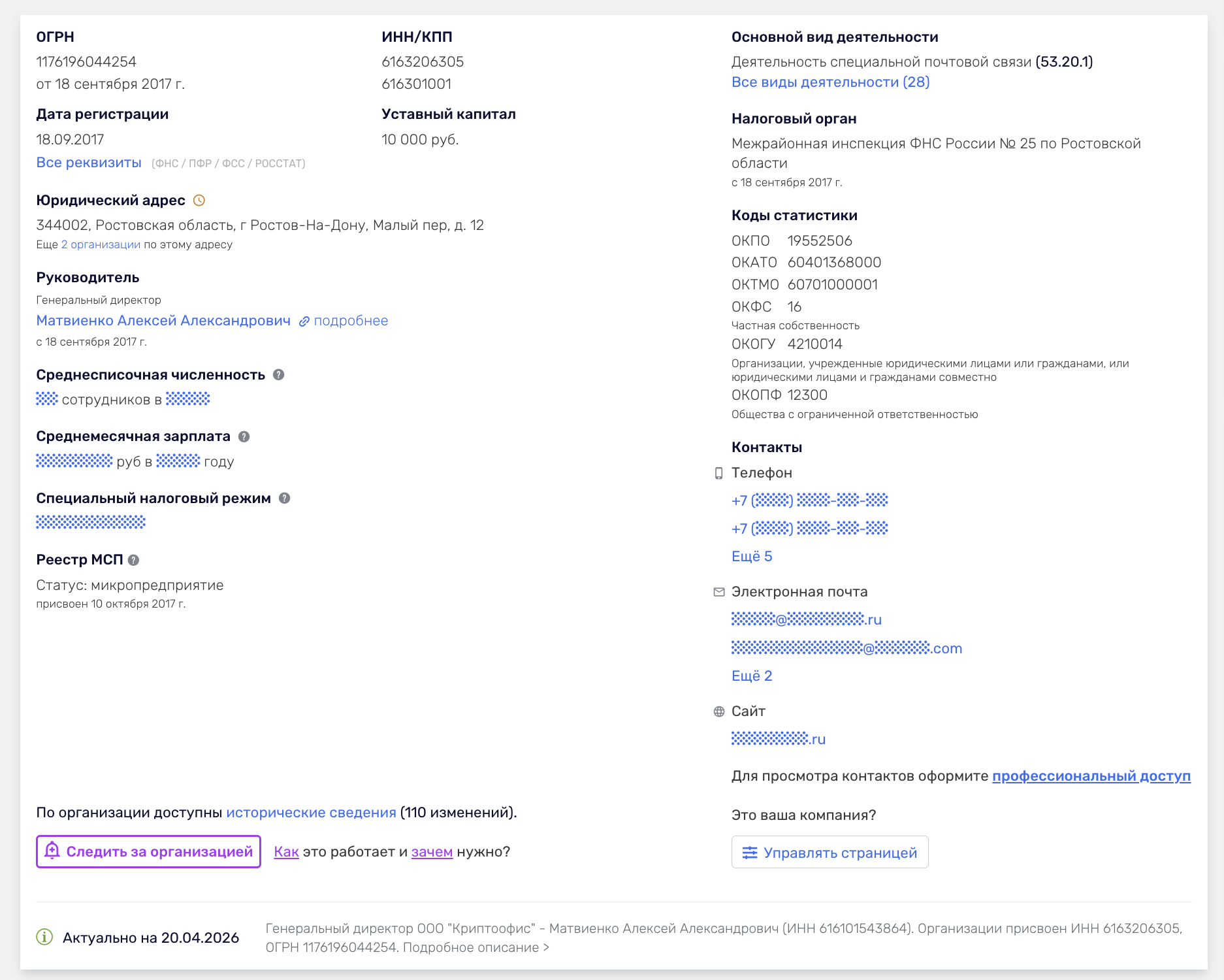Click the envelope icon by Электронная почта
Image resolution: width=1224 pixels, height=980 pixels.
[718, 592]
